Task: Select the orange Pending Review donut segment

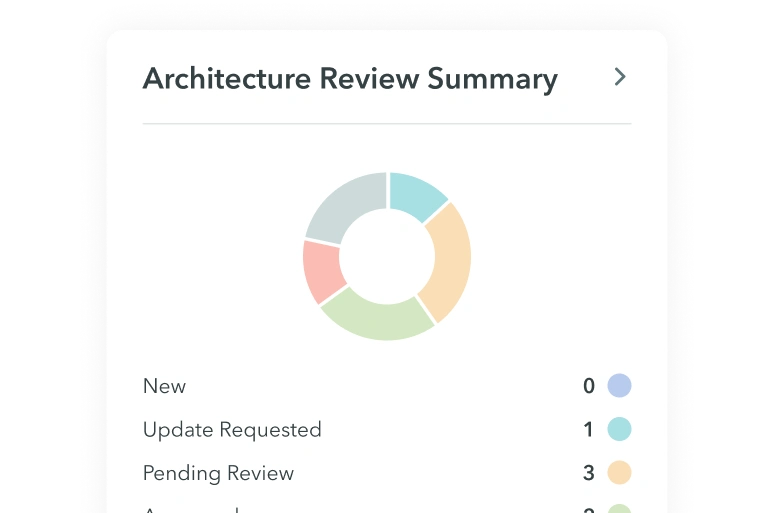Action: click(450, 262)
